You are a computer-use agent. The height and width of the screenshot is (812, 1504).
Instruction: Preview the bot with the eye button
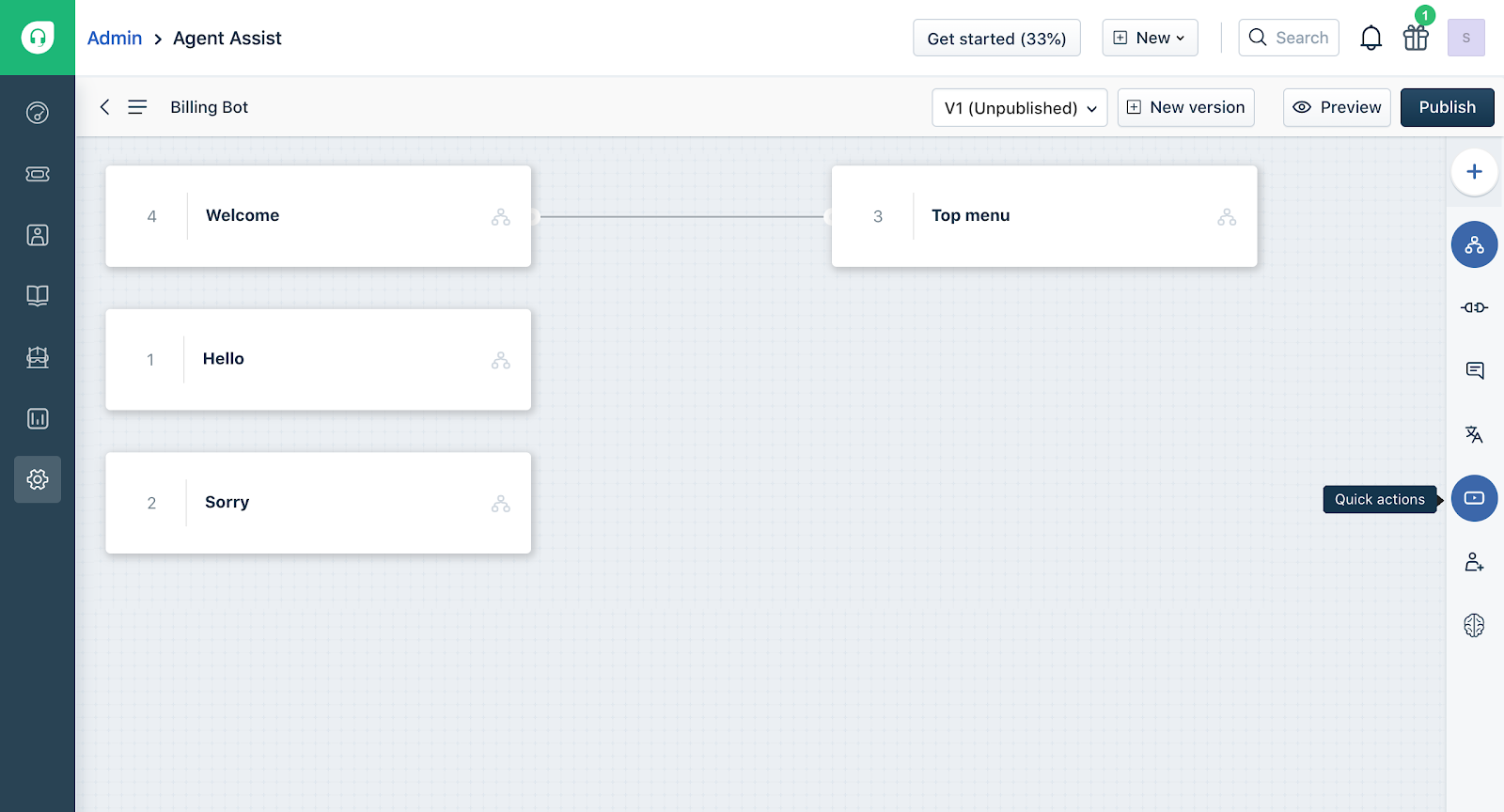click(1337, 107)
